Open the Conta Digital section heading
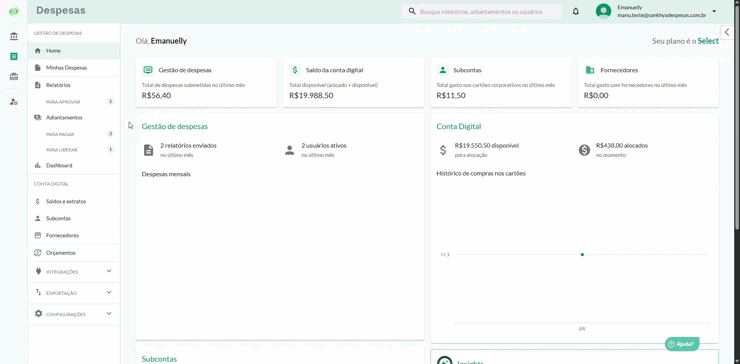 pos(459,127)
